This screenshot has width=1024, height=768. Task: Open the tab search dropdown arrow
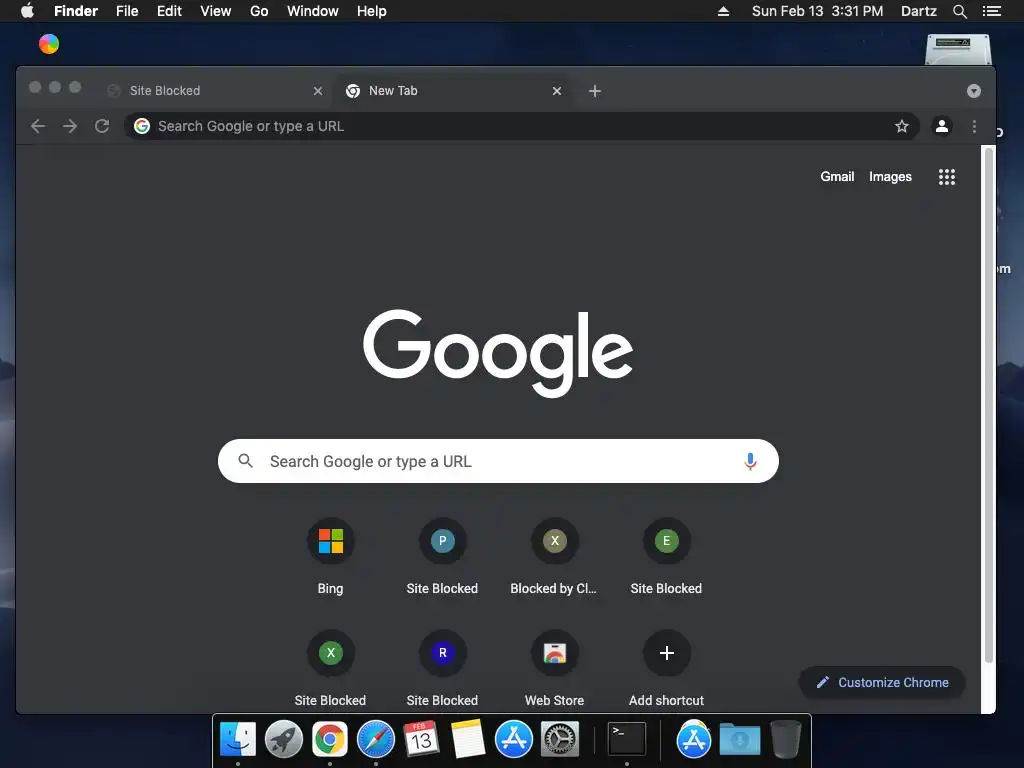point(973,91)
